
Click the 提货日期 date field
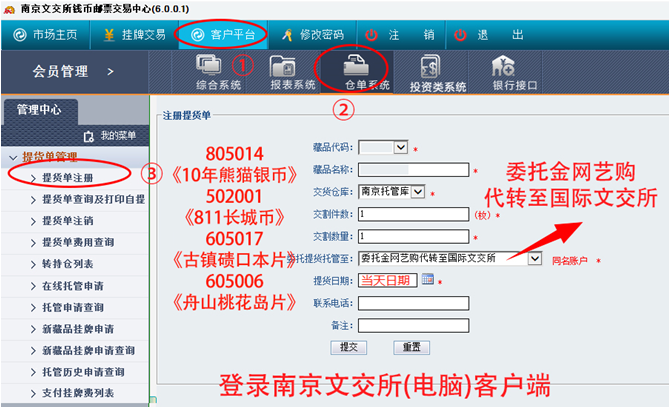click(387, 281)
